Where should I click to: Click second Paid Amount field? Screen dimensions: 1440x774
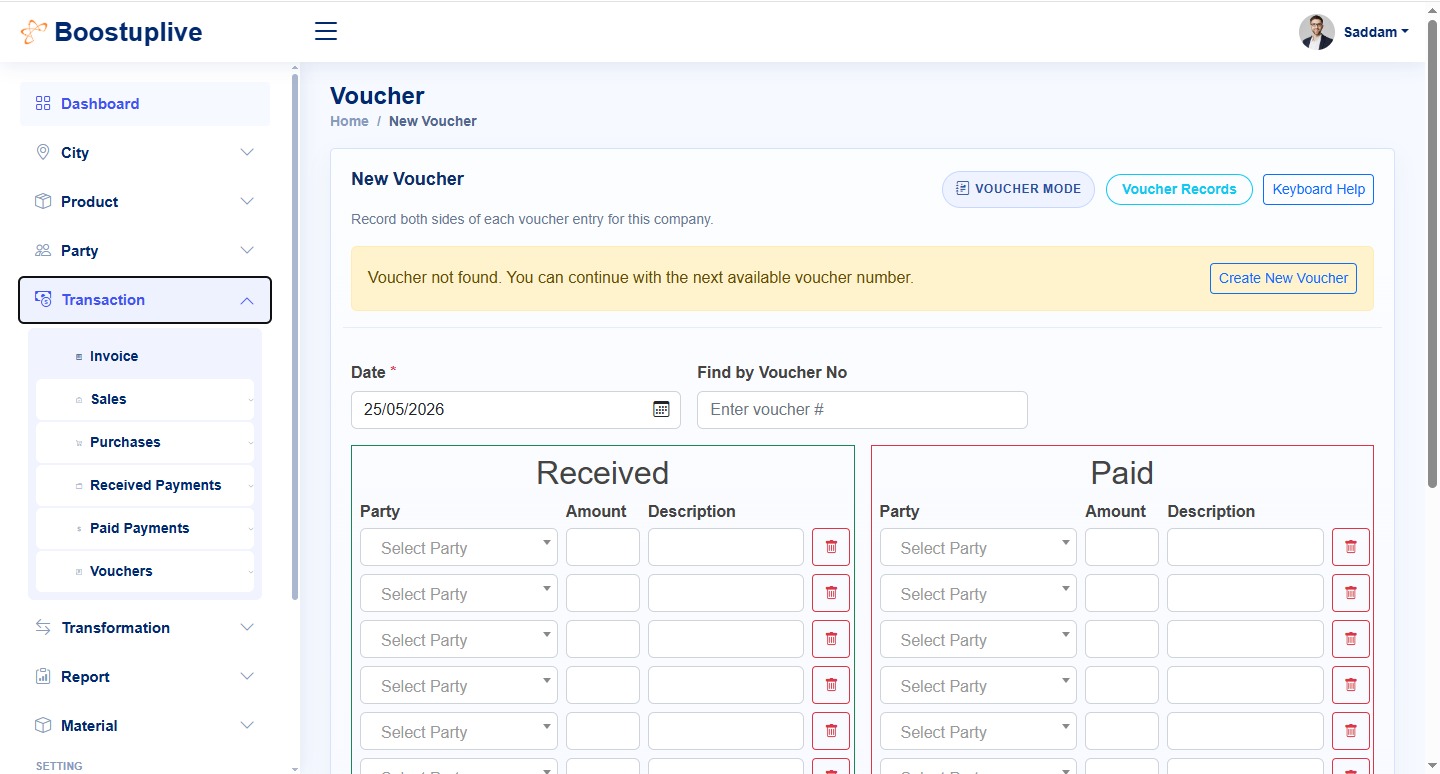point(1122,593)
